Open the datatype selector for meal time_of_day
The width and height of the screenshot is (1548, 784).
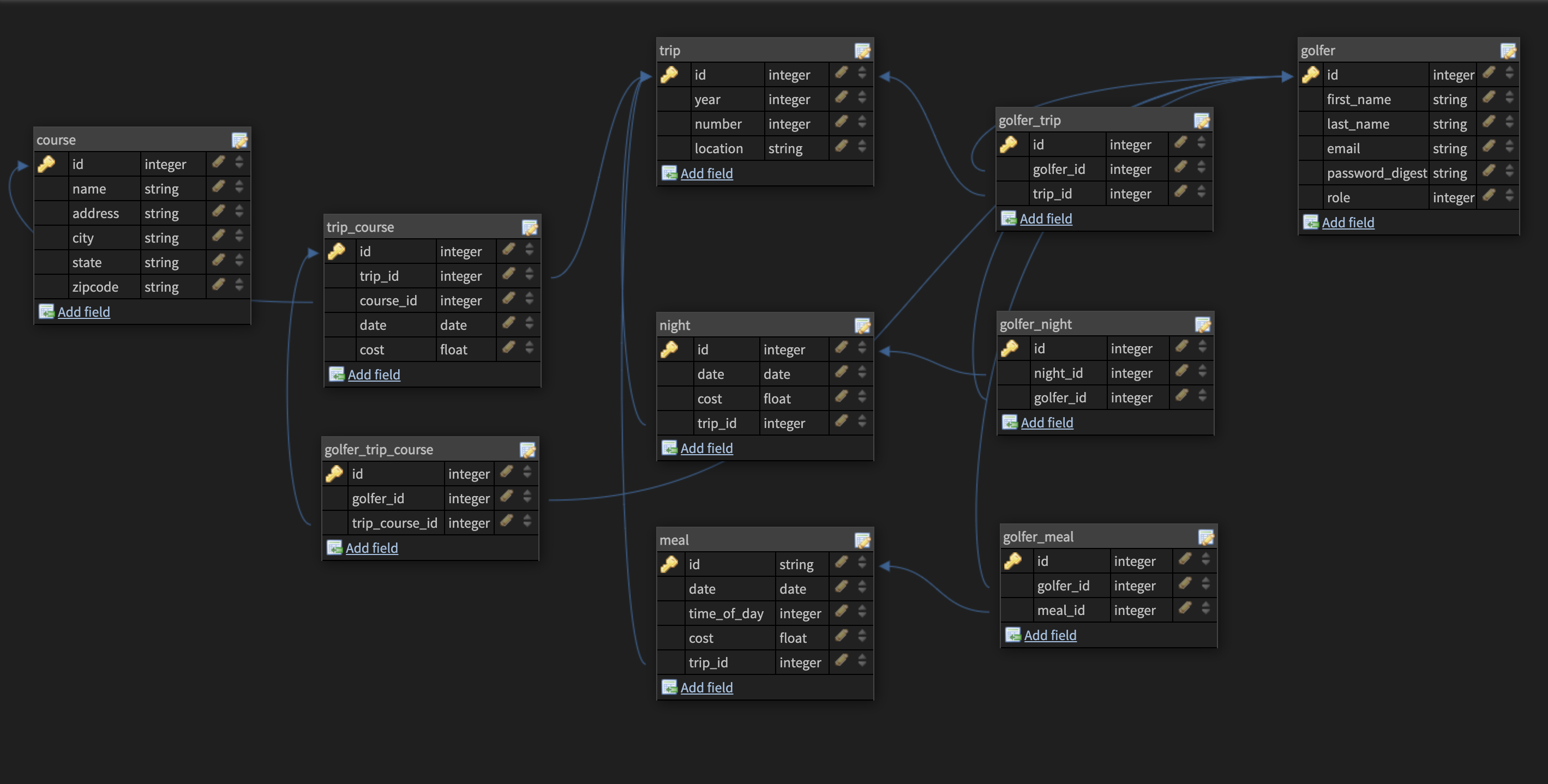pos(800,613)
